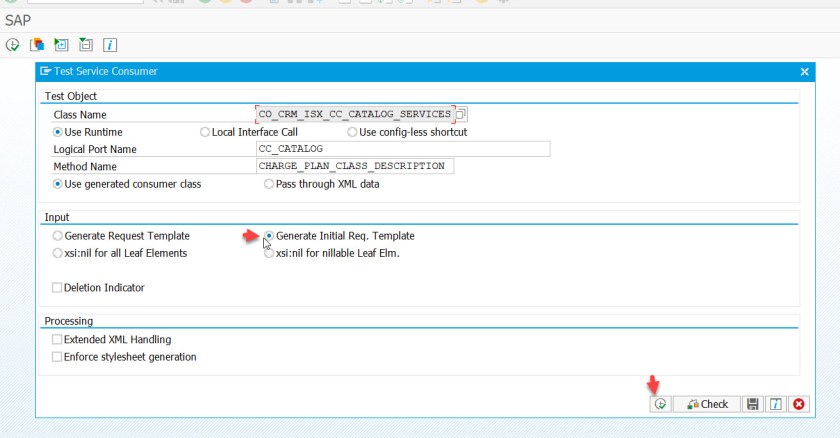Click the SAP title text
The width and height of the screenshot is (840, 438).
point(18,20)
